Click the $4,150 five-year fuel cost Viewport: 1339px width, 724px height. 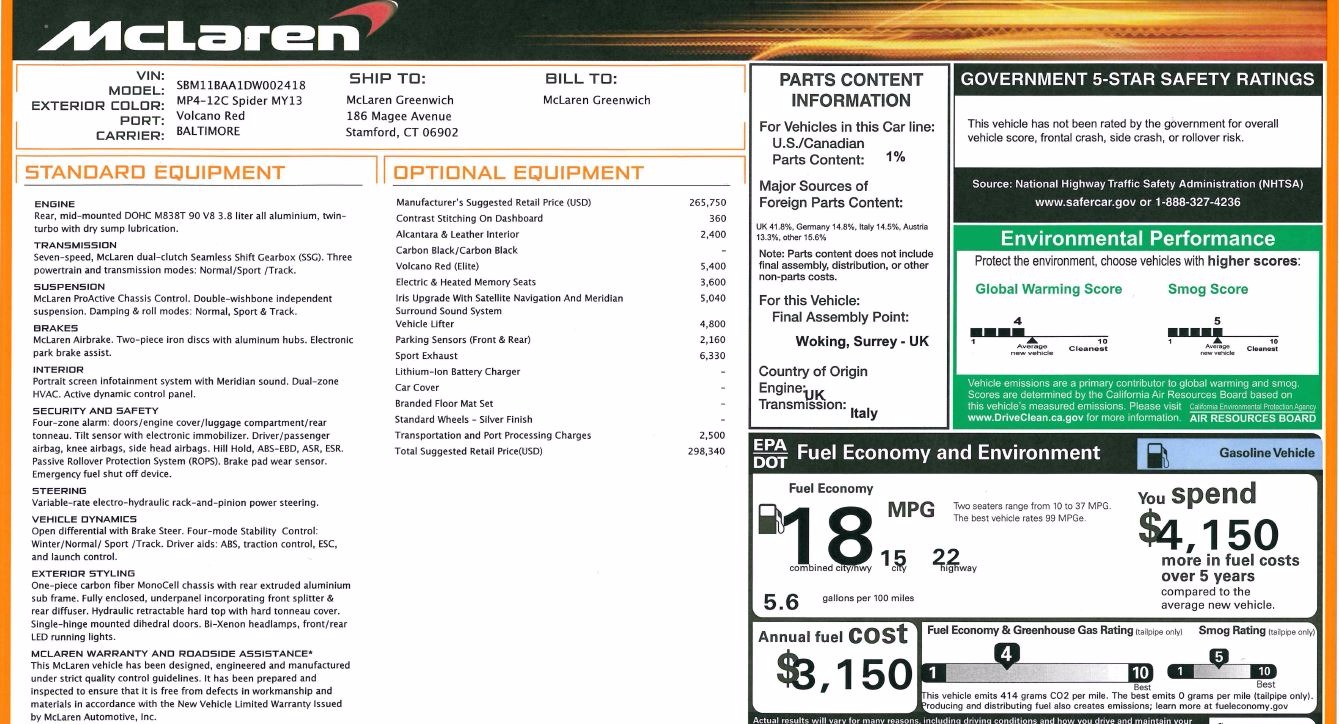1209,533
